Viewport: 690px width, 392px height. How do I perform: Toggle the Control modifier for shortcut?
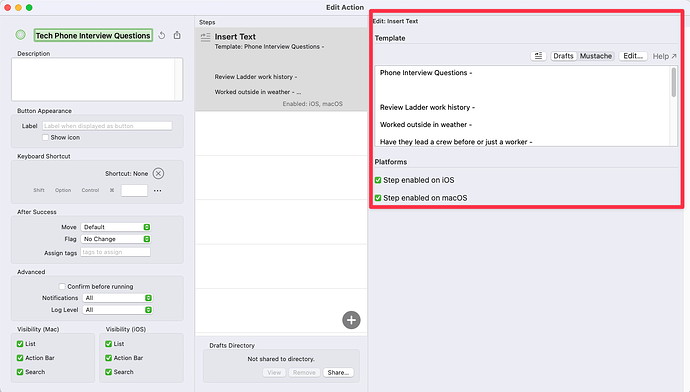coord(90,191)
